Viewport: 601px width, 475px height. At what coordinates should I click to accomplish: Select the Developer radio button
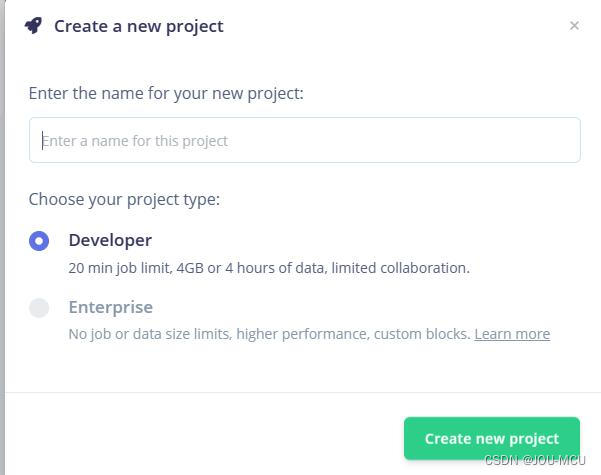tap(39, 241)
